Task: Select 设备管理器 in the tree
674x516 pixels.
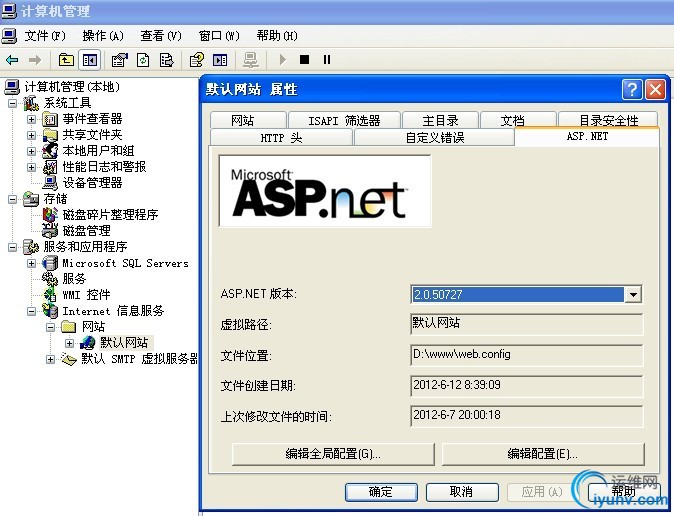Action: tap(92, 183)
